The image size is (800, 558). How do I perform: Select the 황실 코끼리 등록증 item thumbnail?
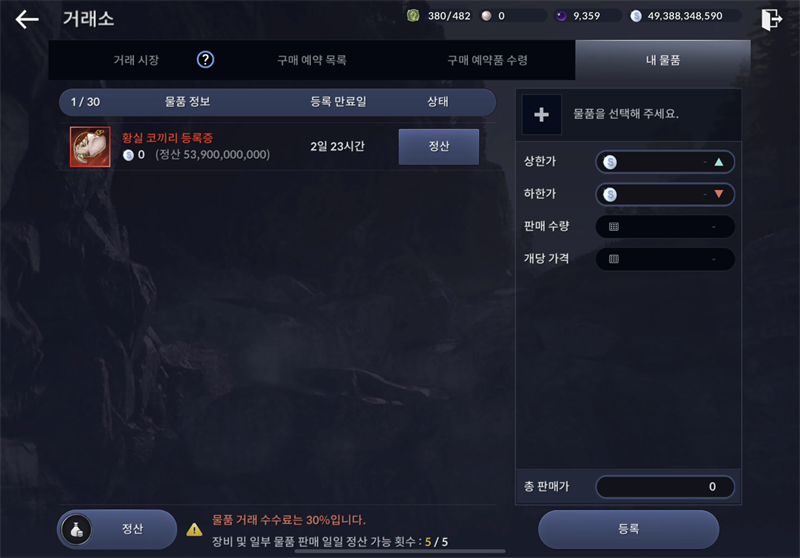pos(90,147)
